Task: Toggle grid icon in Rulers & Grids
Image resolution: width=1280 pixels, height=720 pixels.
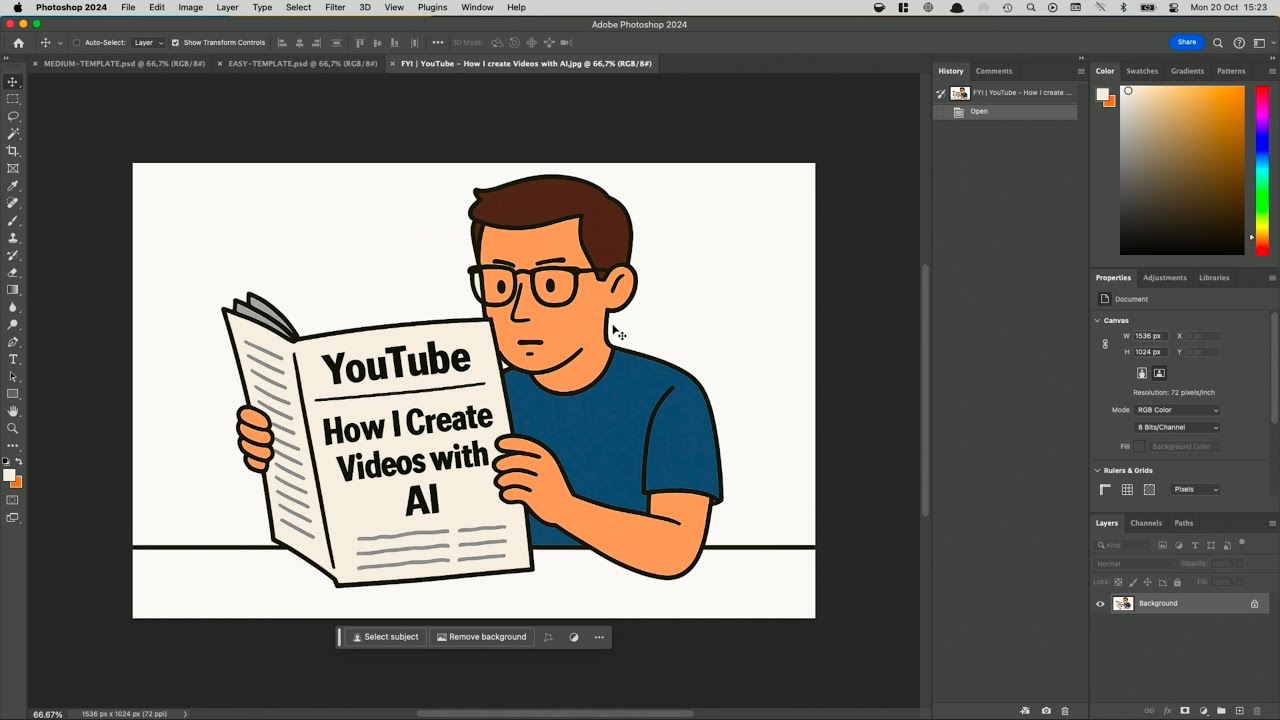Action: (x=1127, y=489)
